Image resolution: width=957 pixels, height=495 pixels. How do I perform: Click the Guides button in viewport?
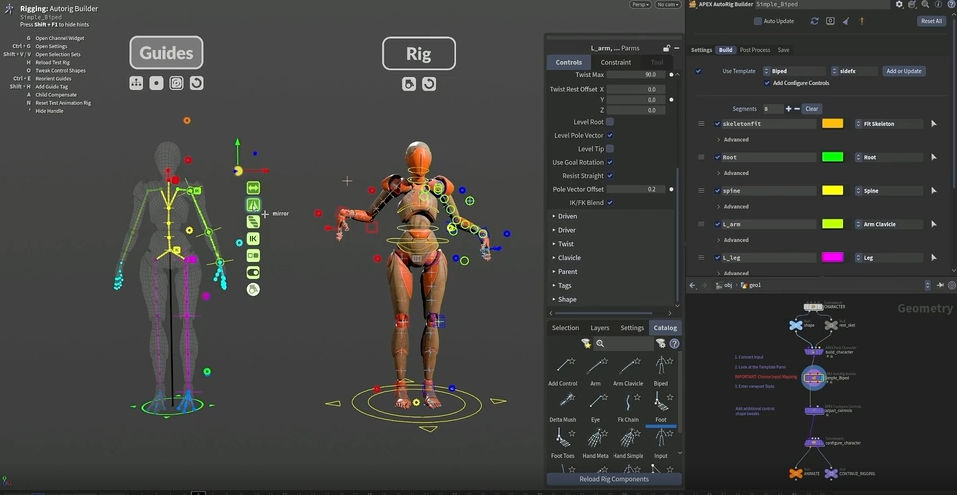click(x=166, y=53)
